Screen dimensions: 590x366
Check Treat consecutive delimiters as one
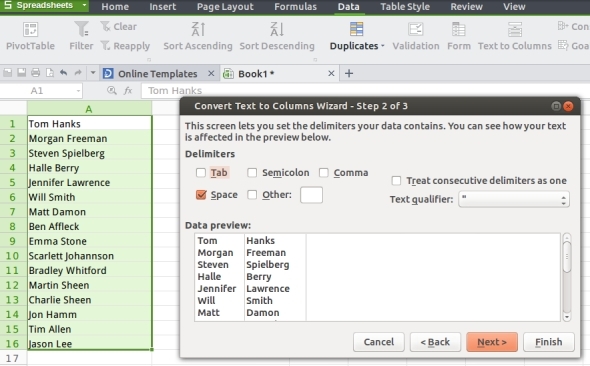pyautogui.click(x=396, y=181)
